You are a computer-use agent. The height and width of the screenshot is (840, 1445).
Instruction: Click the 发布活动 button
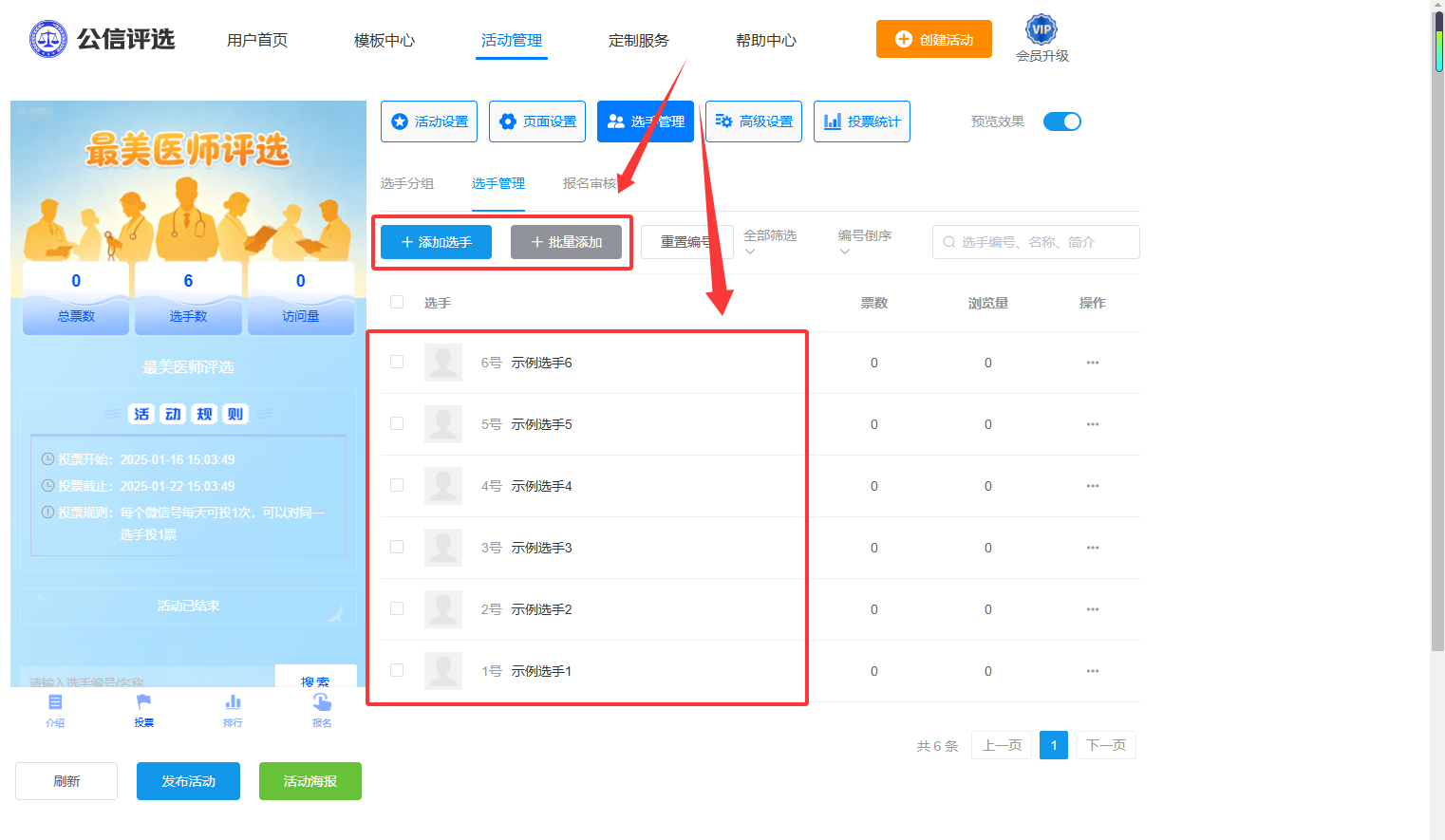coord(188,781)
